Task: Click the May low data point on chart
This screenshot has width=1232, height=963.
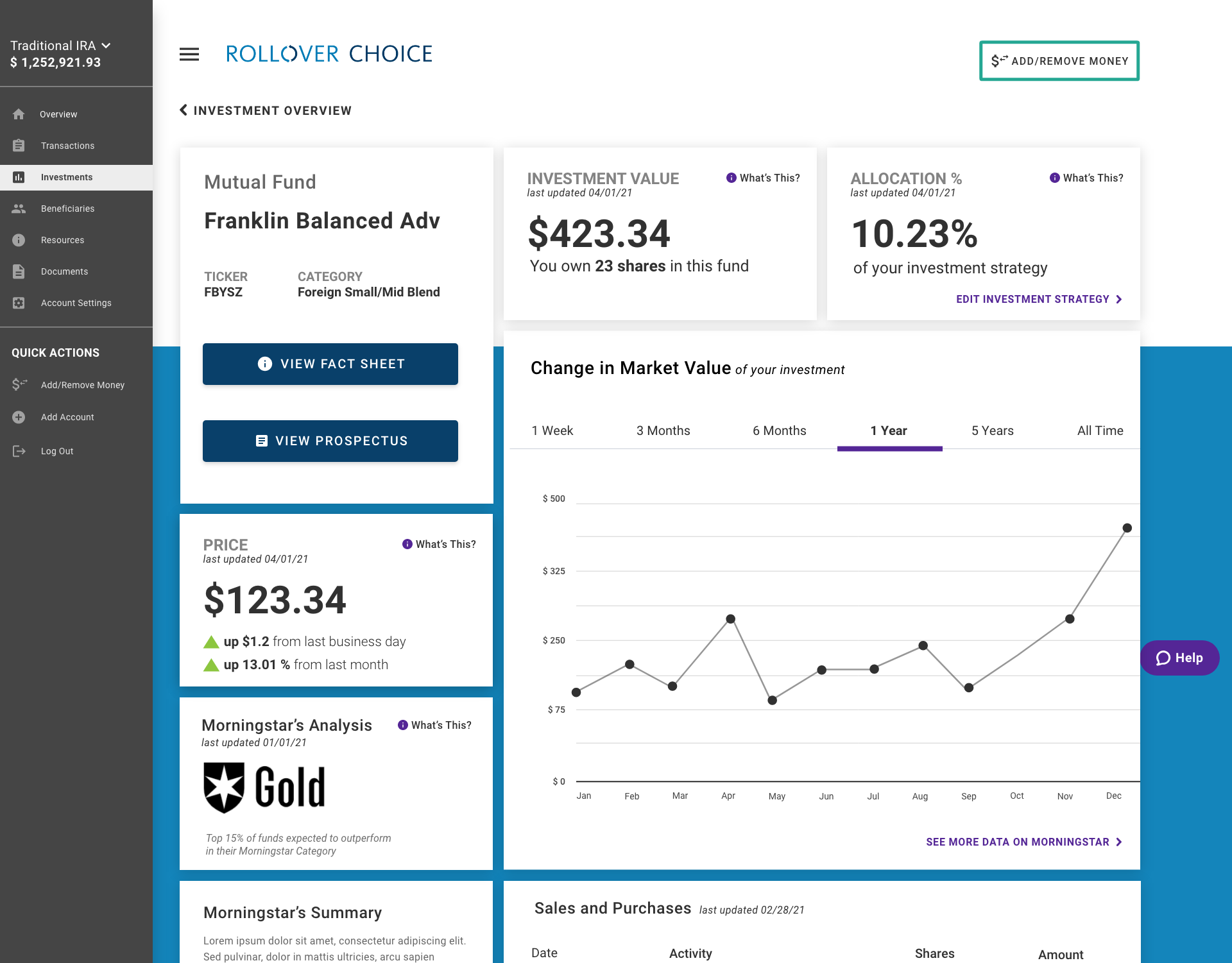Action: pyautogui.click(x=772, y=700)
